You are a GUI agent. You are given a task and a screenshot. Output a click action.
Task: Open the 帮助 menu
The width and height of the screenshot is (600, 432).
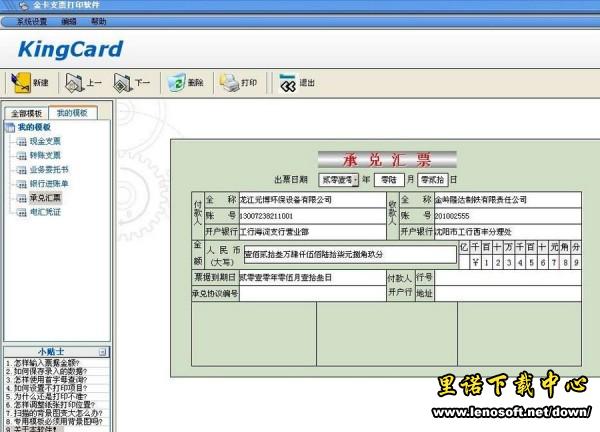tap(98, 21)
